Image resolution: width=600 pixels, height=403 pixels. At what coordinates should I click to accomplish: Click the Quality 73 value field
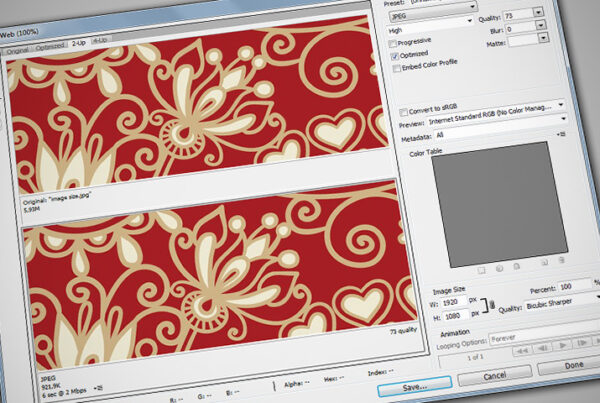coord(517,15)
